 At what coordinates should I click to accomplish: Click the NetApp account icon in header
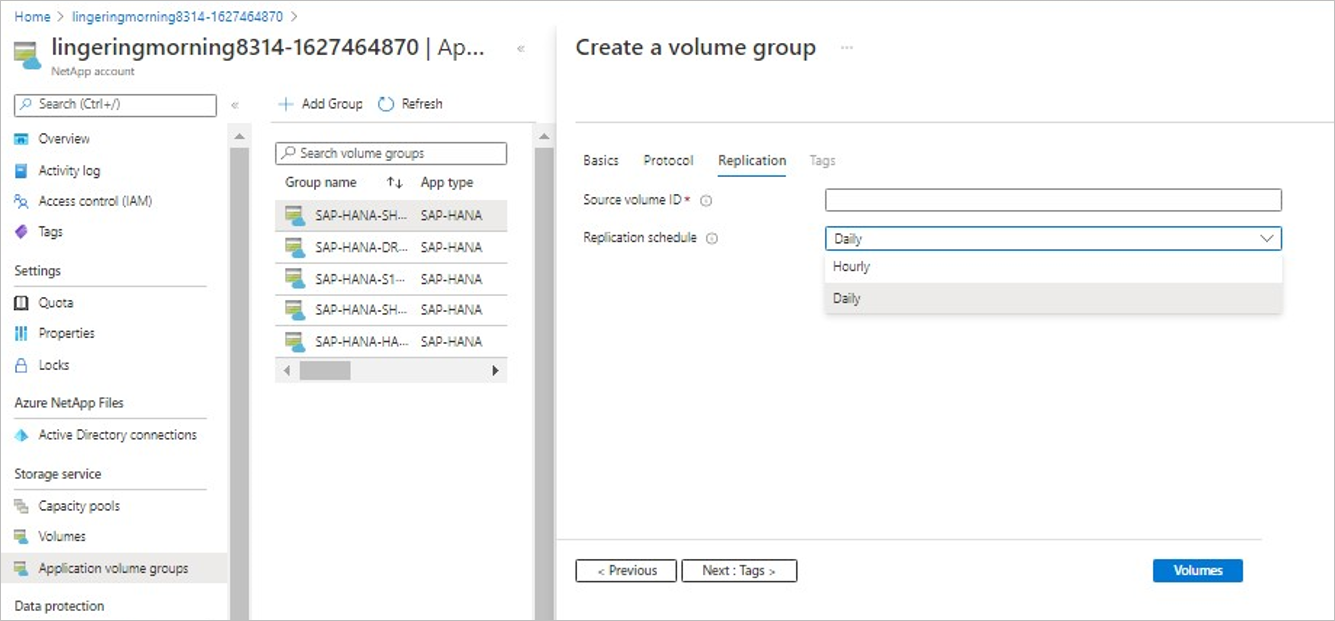[28, 56]
